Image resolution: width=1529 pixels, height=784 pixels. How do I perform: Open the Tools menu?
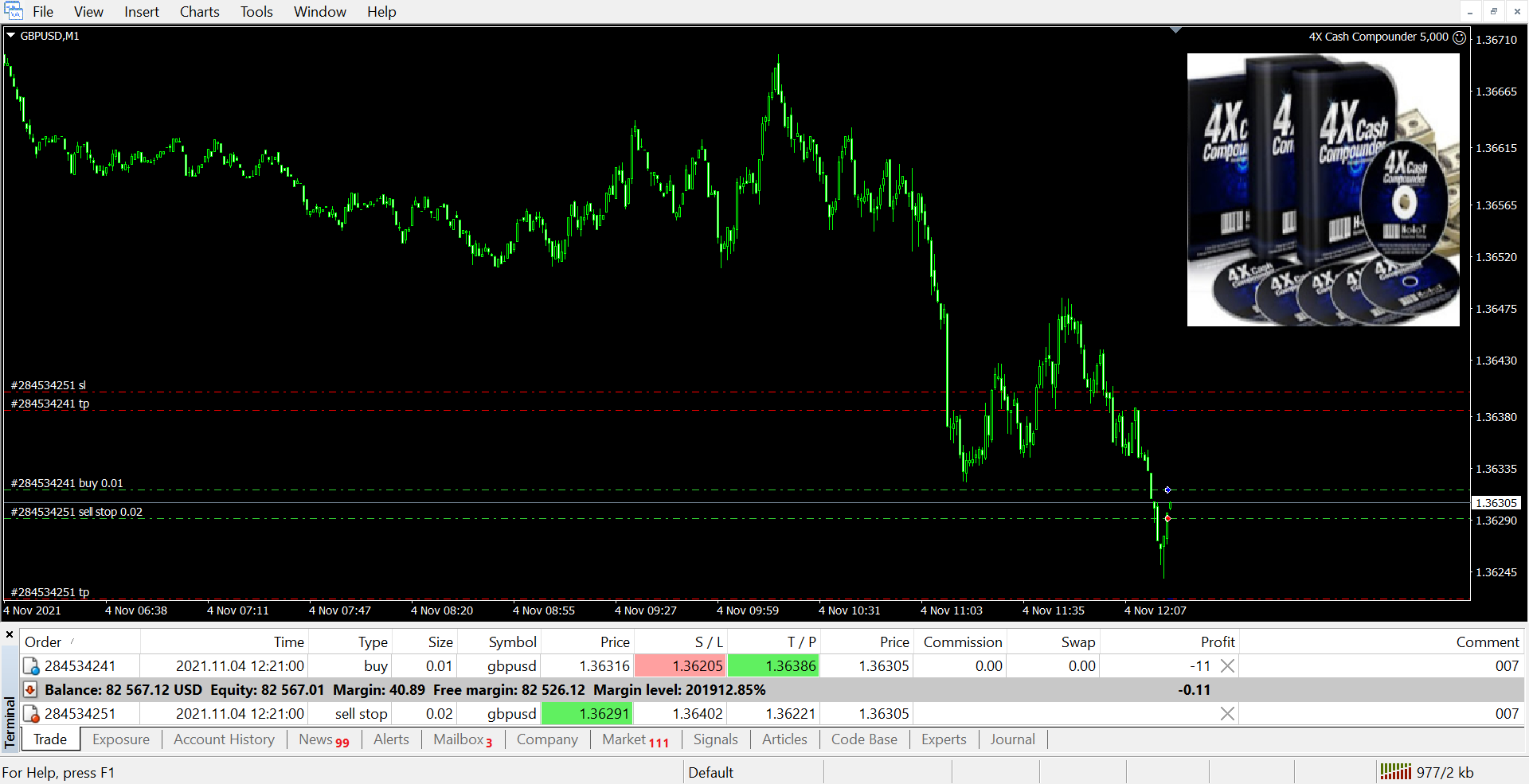(256, 12)
